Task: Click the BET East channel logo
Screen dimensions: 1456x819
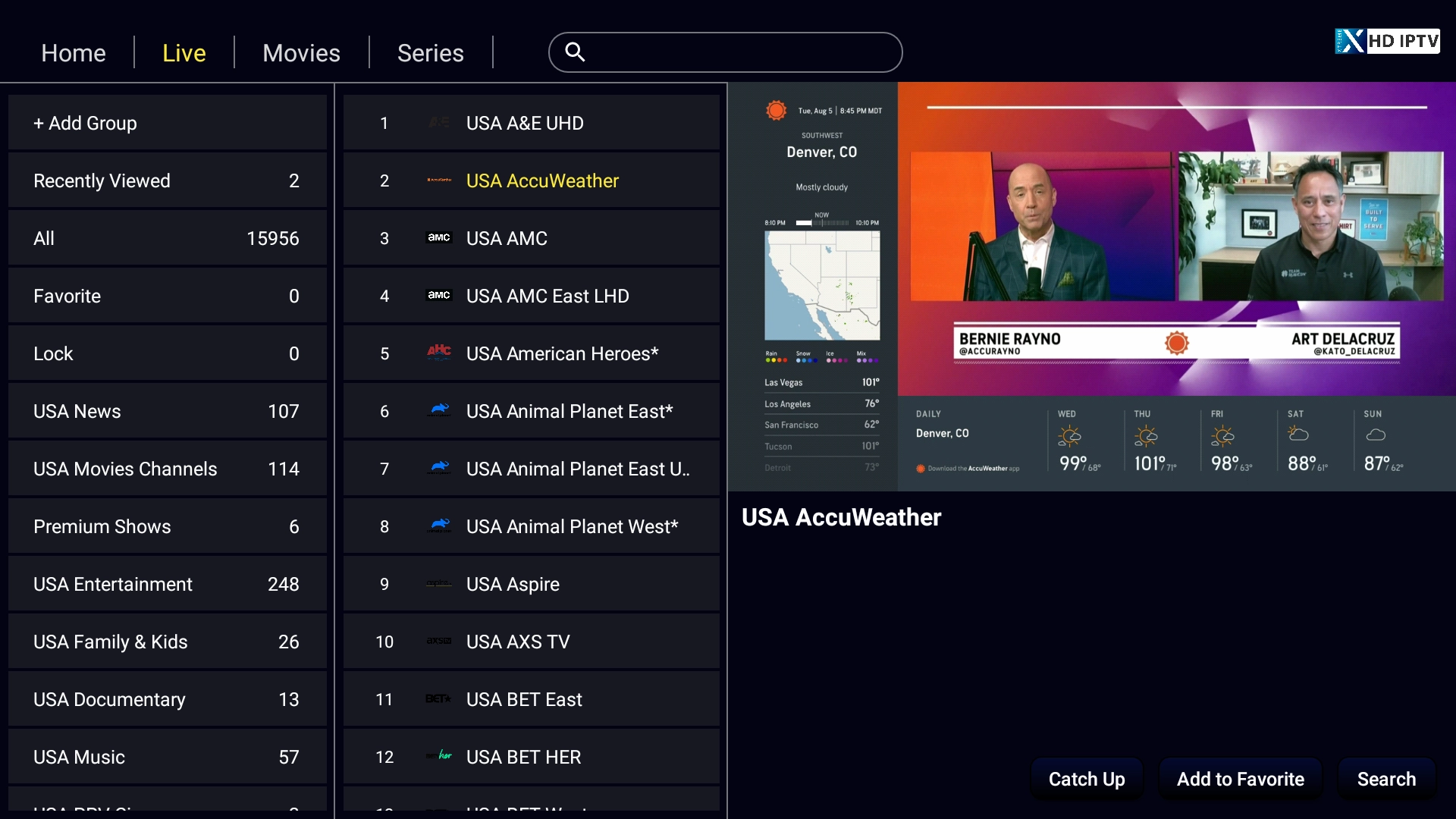Action: (x=439, y=698)
